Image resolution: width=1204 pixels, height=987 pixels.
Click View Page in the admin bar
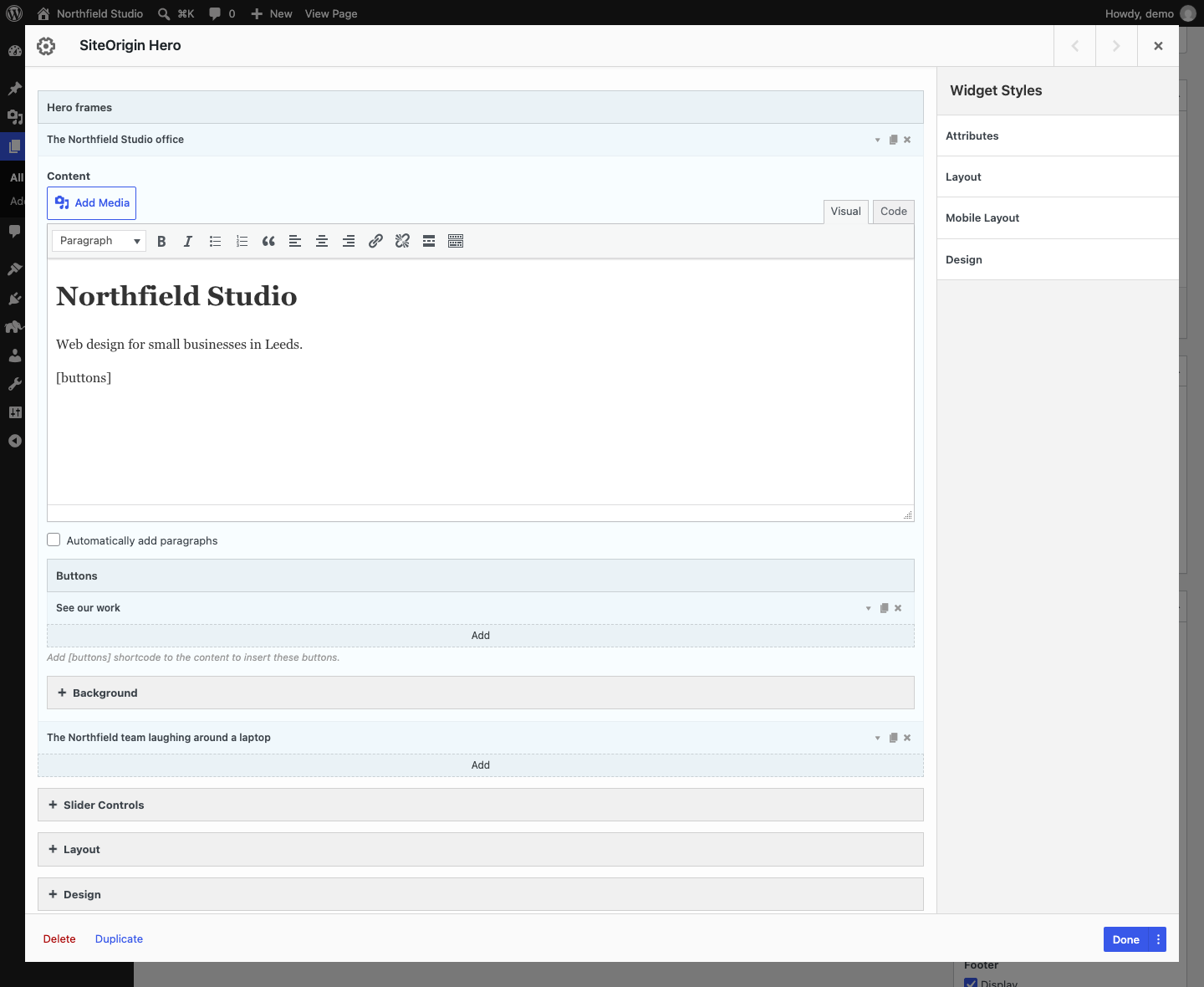coord(331,13)
